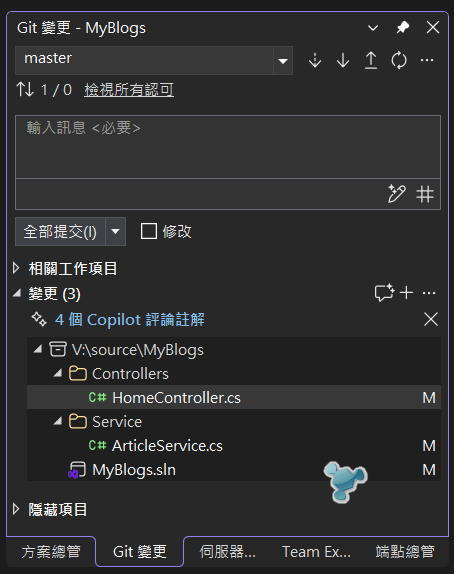Generate commit message with Copilot pen icon
The height and width of the screenshot is (574, 454).
[x=397, y=194]
